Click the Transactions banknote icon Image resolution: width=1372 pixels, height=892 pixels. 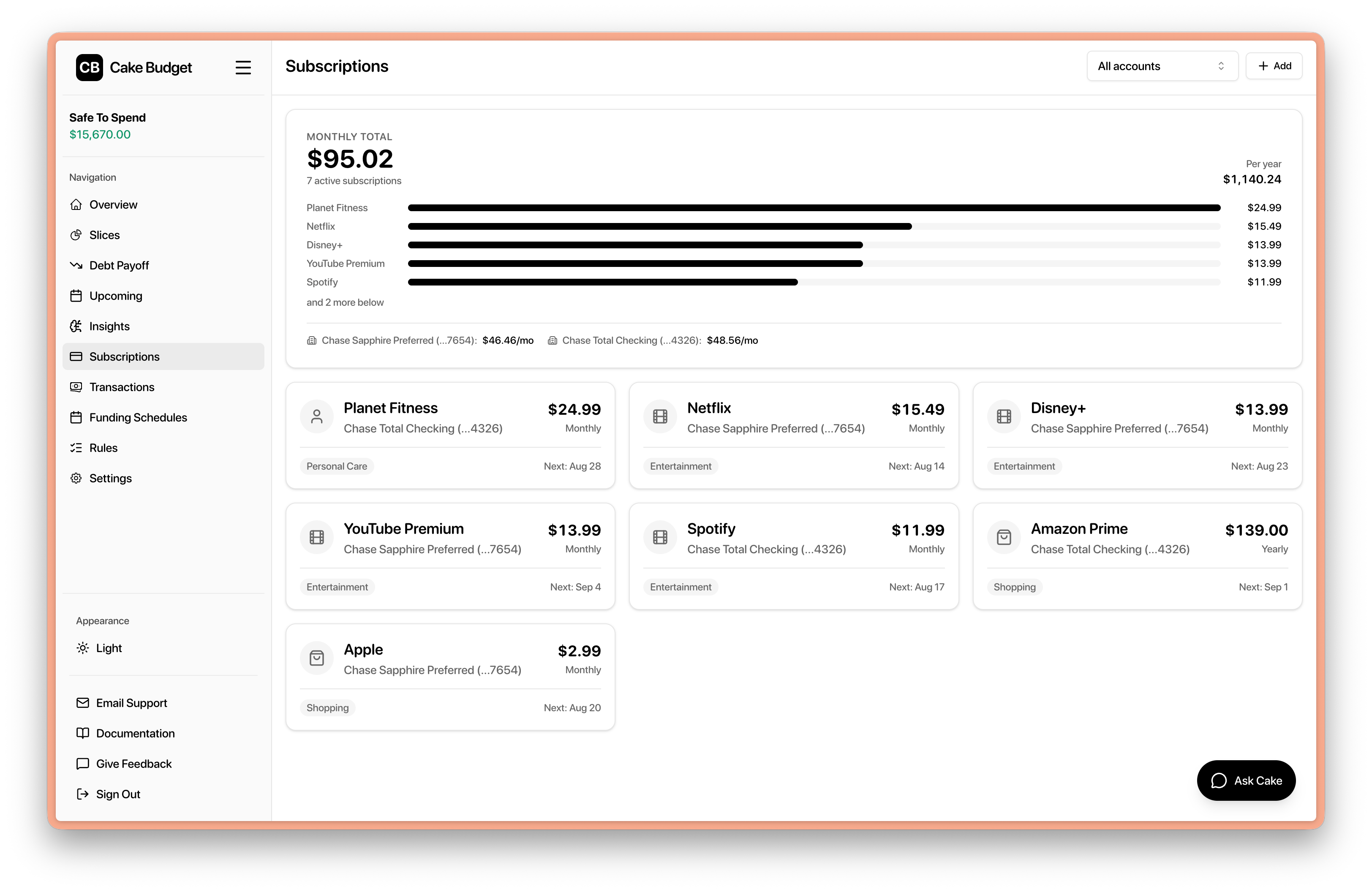[x=76, y=387]
